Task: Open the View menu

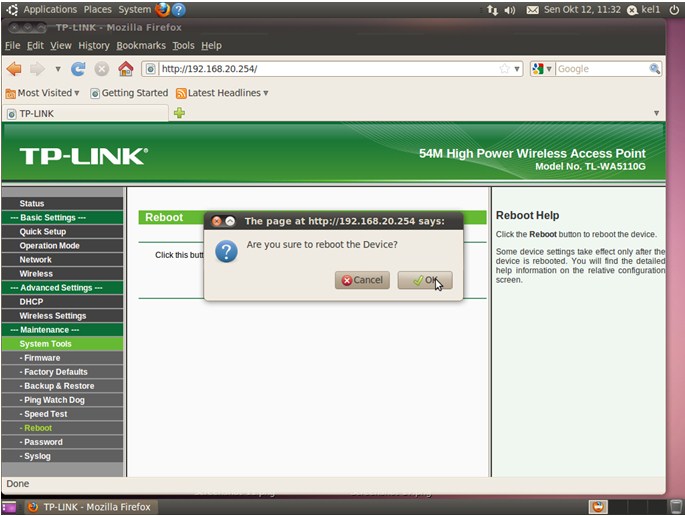Action: (x=61, y=45)
